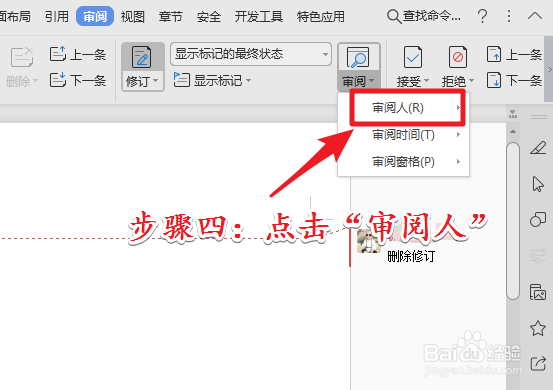This screenshot has height=390, width=553.
Task: Expand the 拒绝 dropdown arrow
Action: click(x=472, y=81)
